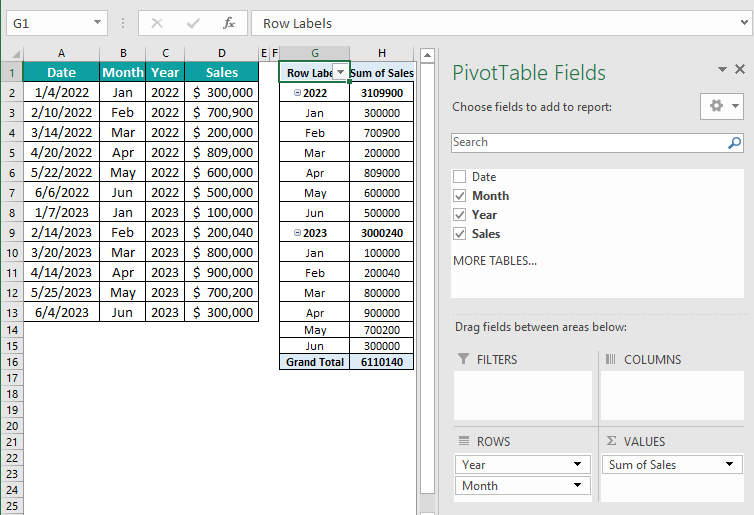Open the Row Labels filter dropdown
754x515 pixels.
340,72
